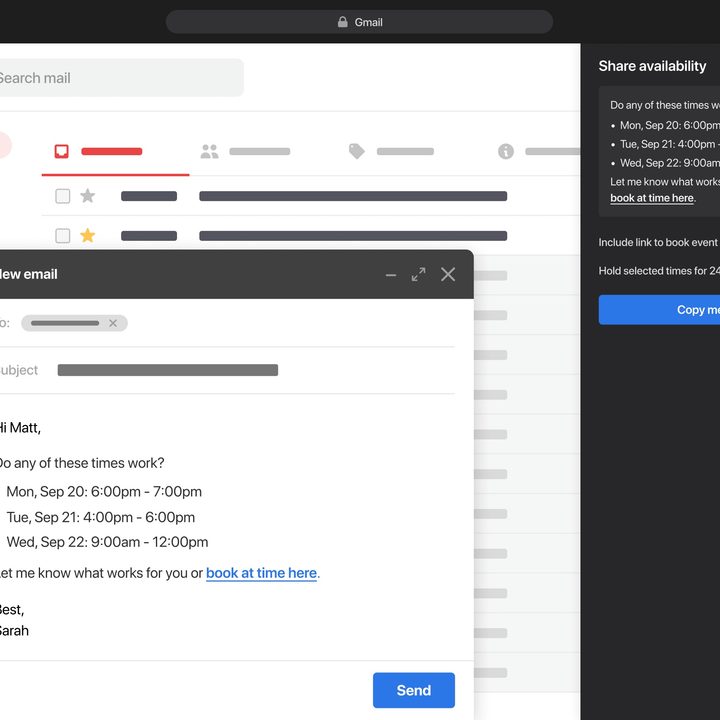Toggle the Include link to book event option
Viewport: 720px width, 720px height.
pos(658,243)
